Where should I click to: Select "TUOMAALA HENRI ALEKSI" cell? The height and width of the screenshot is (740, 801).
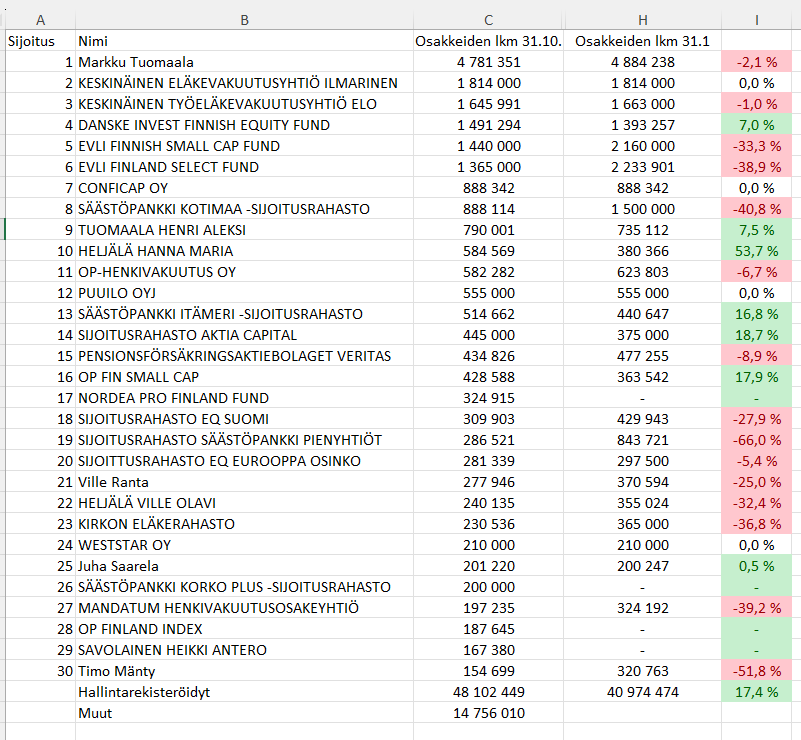tap(244, 230)
